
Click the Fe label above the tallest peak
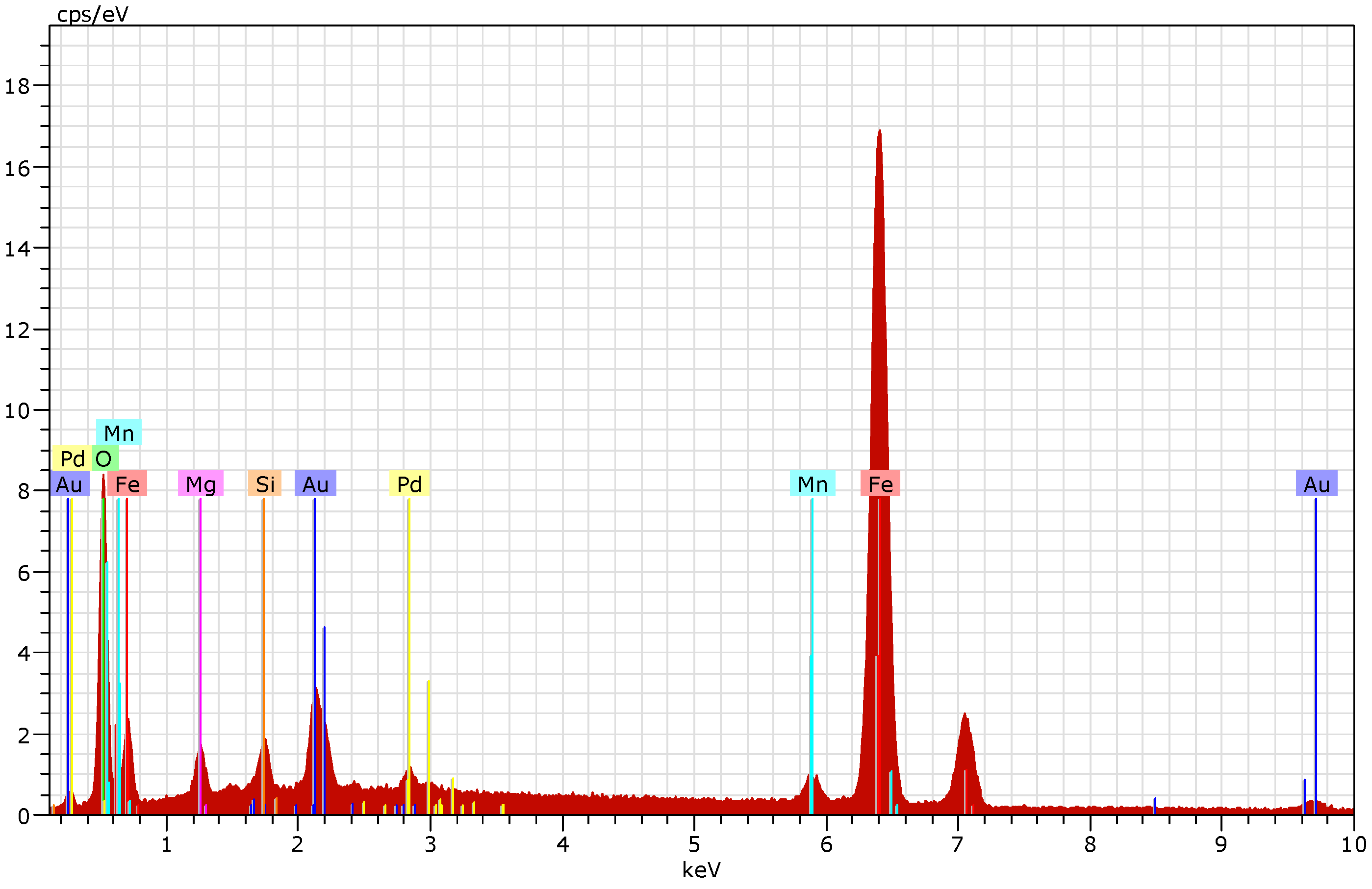click(x=880, y=483)
